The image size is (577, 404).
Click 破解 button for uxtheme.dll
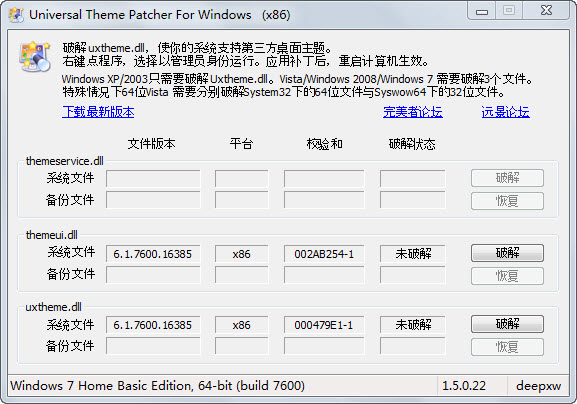click(x=507, y=324)
